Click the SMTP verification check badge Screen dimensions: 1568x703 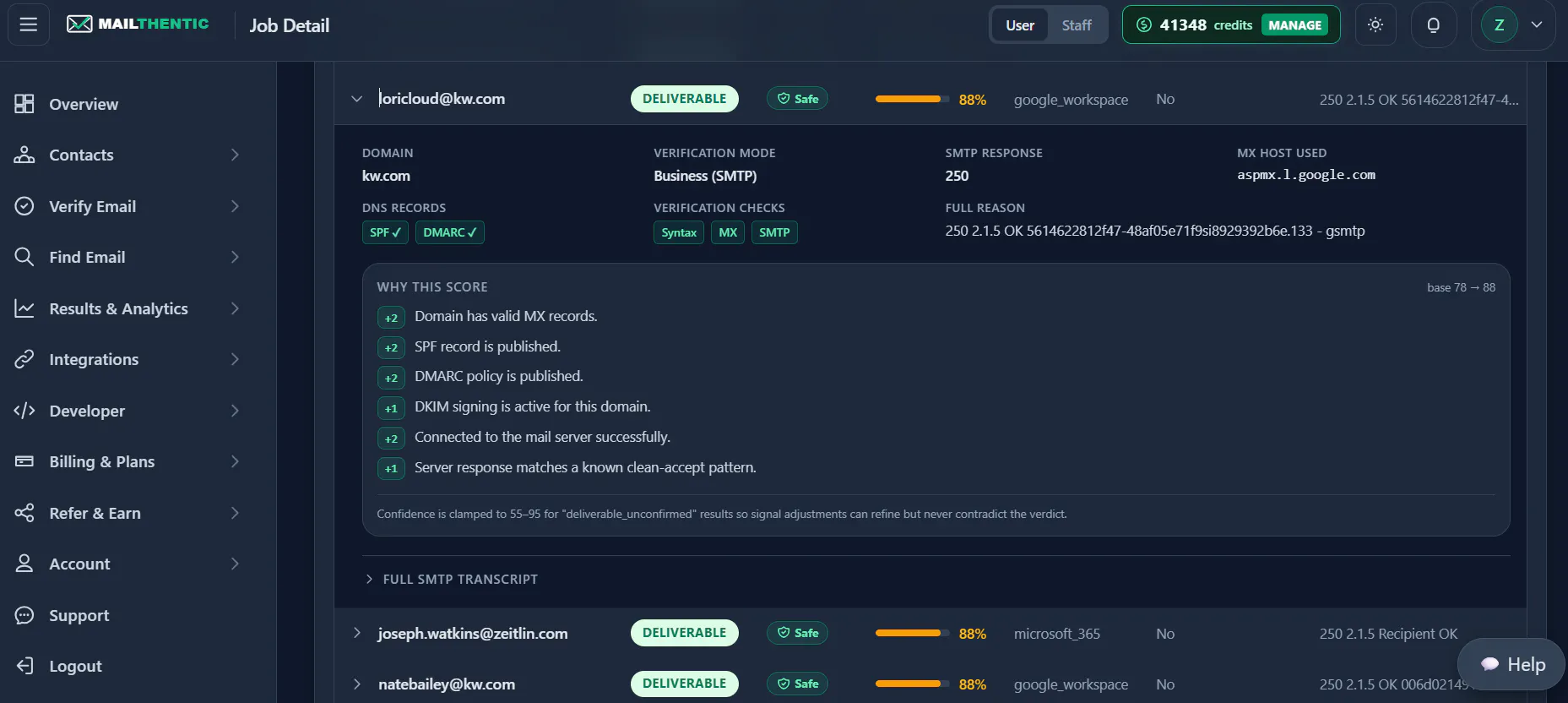coord(774,232)
